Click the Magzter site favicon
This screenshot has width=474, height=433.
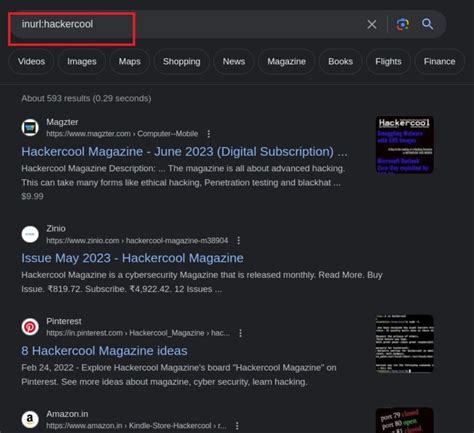pos(30,128)
